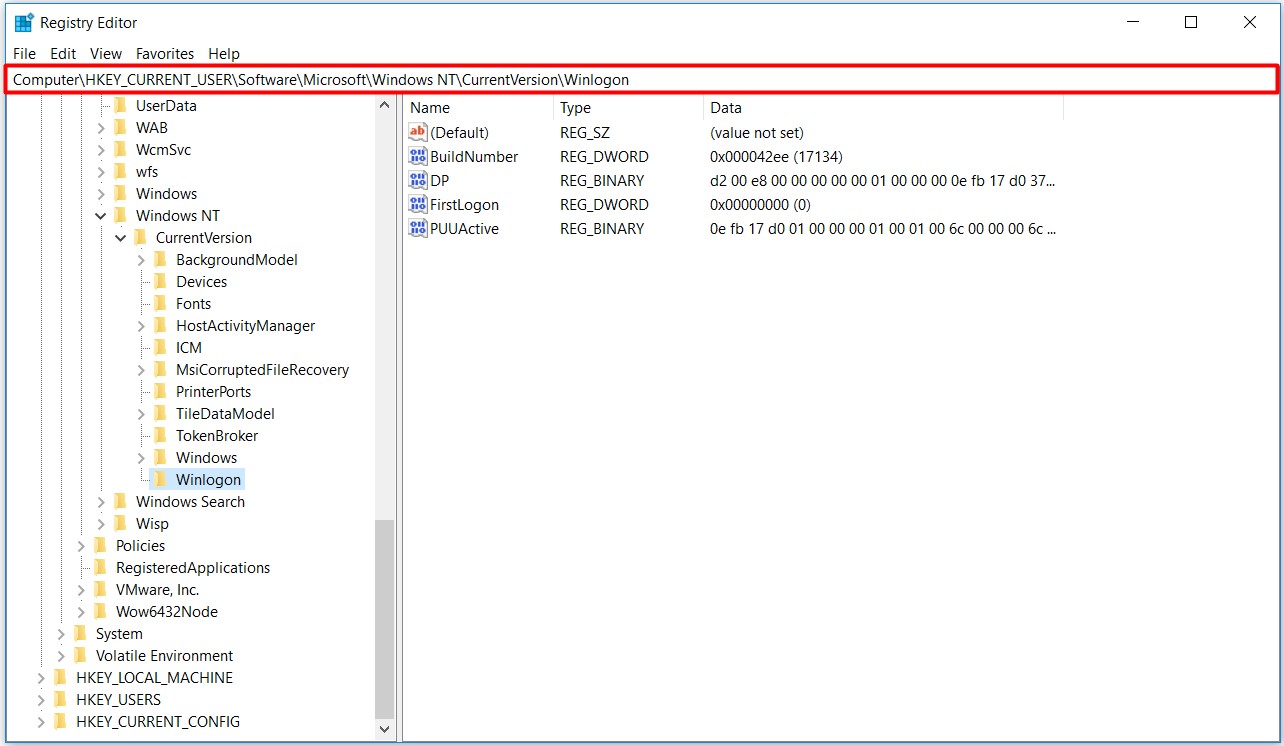Select the BuildNumber value name
The width and height of the screenshot is (1284, 746).
474,156
